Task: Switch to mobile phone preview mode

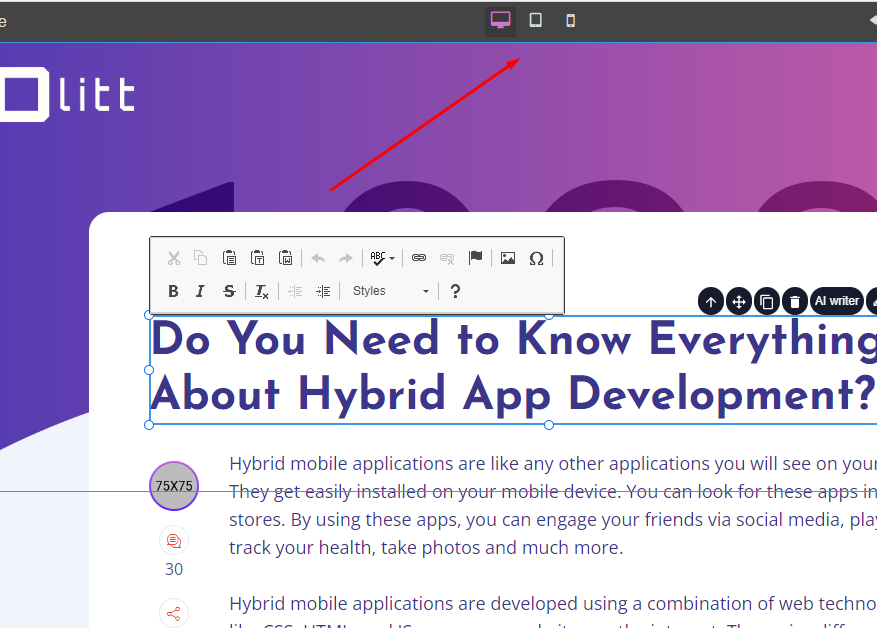Action: point(570,21)
